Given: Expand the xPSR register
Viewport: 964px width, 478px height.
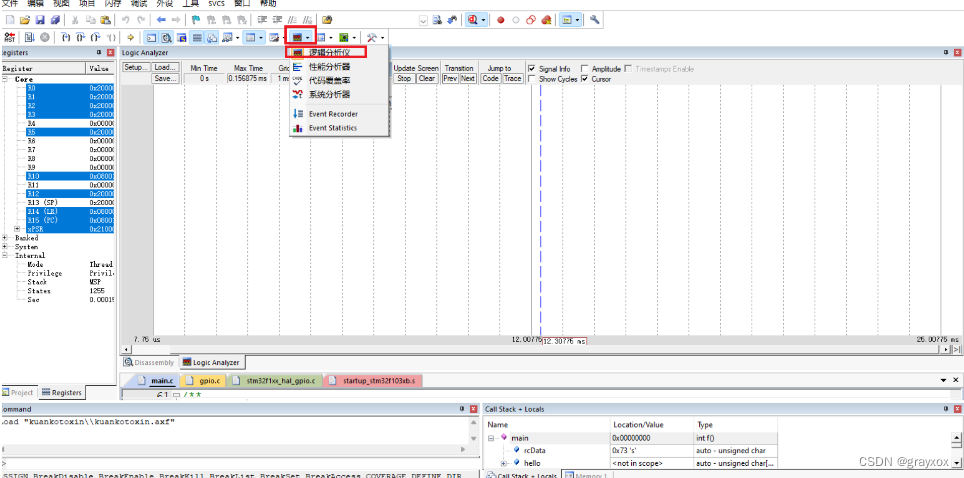Looking at the screenshot, I should tap(17, 229).
